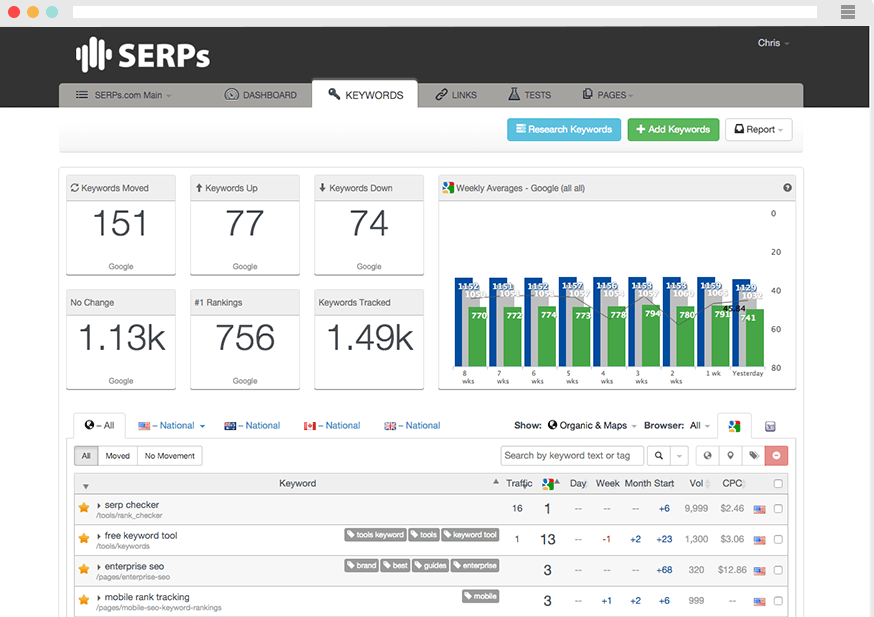Open the Links tab
The image size is (874, 617).
pyautogui.click(x=456, y=95)
